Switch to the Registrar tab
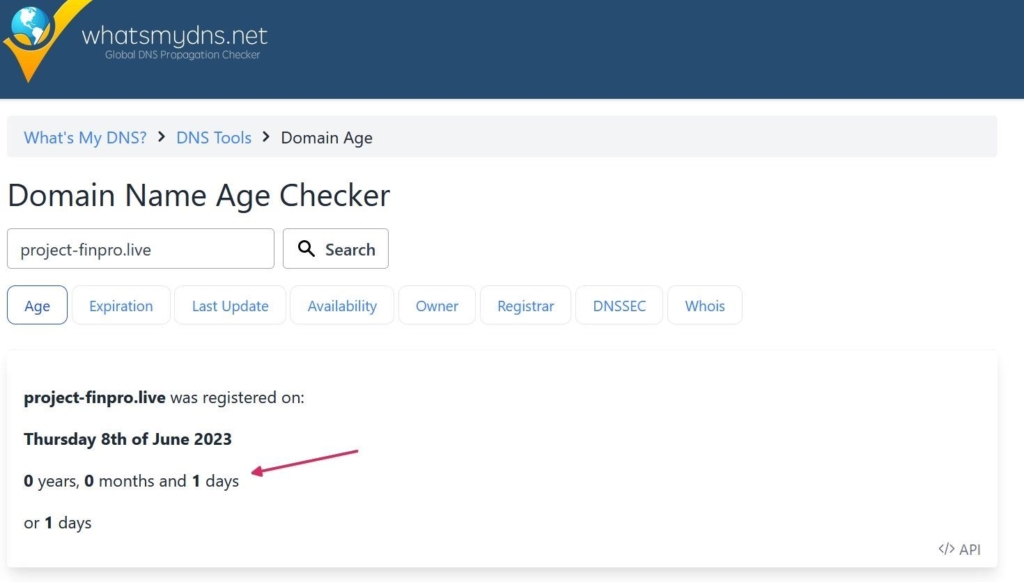 [x=525, y=306]
